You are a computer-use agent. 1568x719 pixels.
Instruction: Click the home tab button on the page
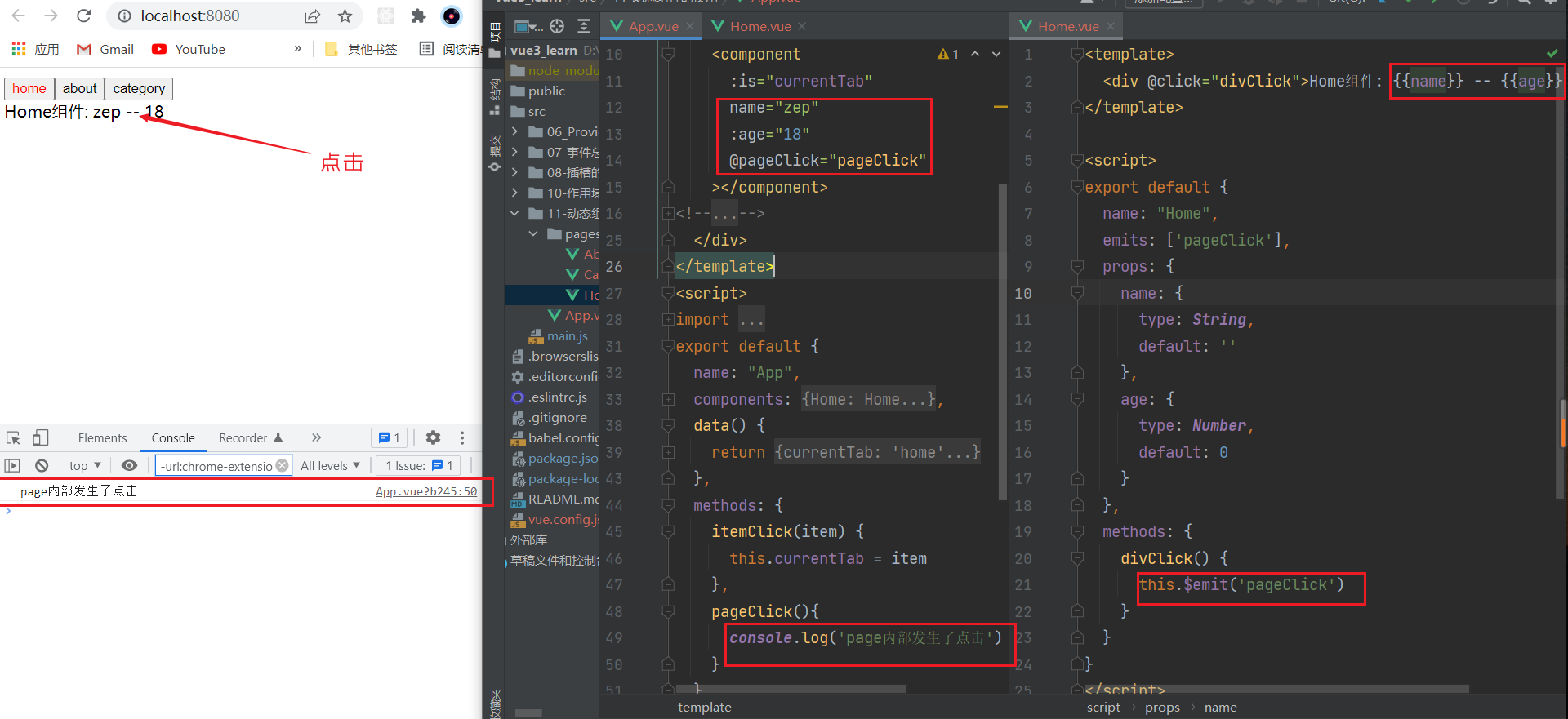29,88
